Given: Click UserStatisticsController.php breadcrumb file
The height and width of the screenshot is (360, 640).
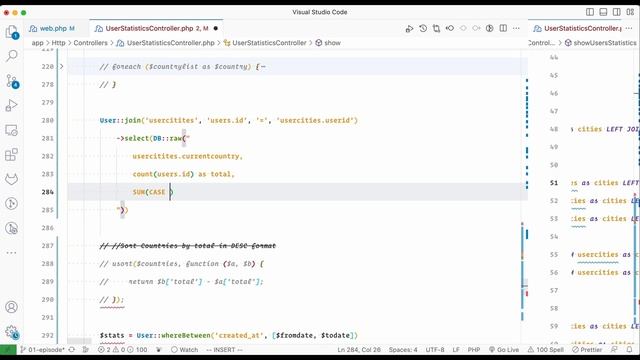Looking at the screenshot, I should [x=171, y=43].
